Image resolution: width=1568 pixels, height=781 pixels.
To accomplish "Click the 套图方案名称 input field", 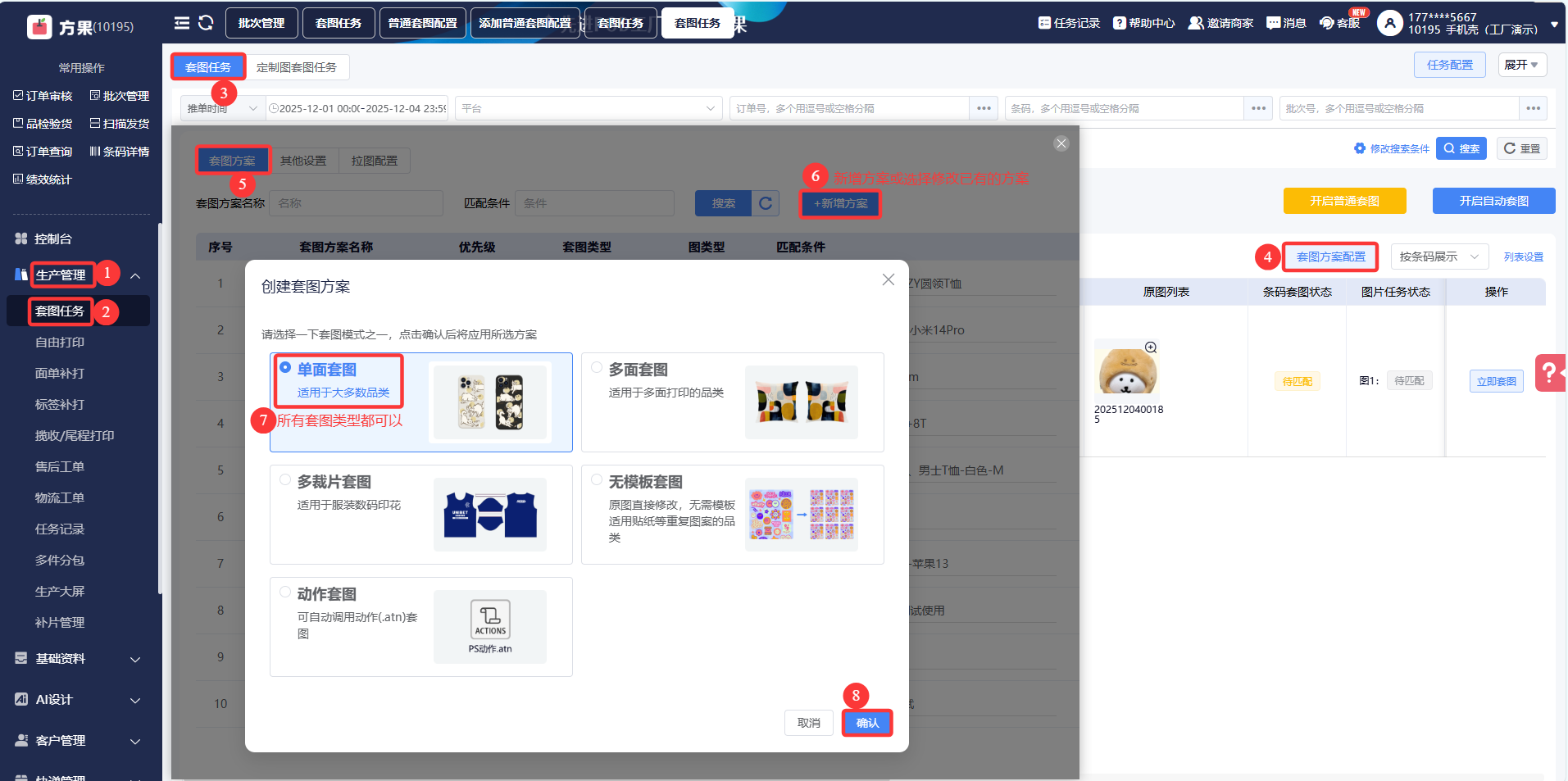I will (x=357, y=203).
